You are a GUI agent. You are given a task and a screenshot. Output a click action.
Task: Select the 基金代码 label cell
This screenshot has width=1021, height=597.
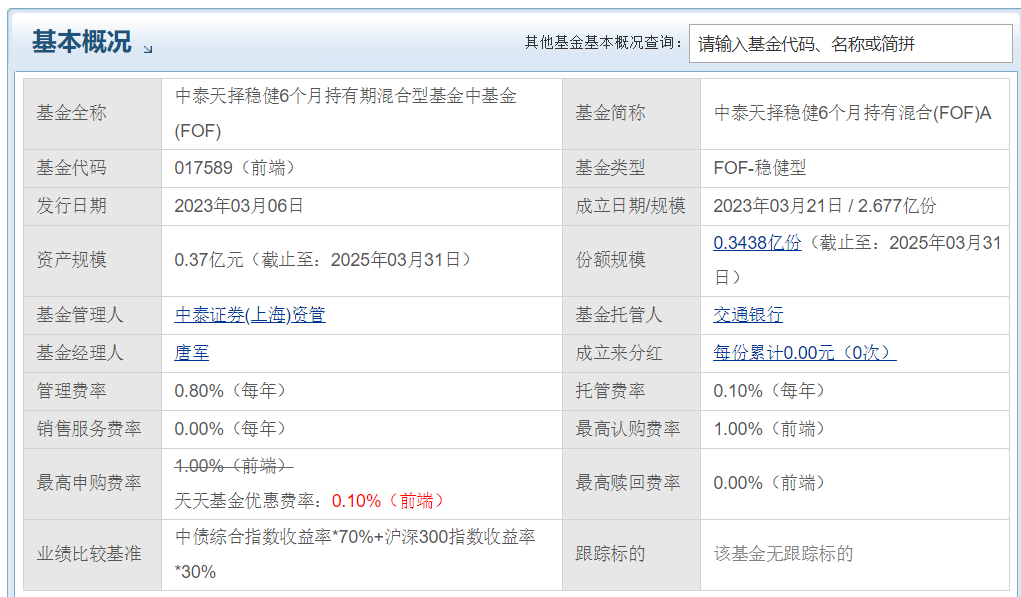(x=92, y=169)
